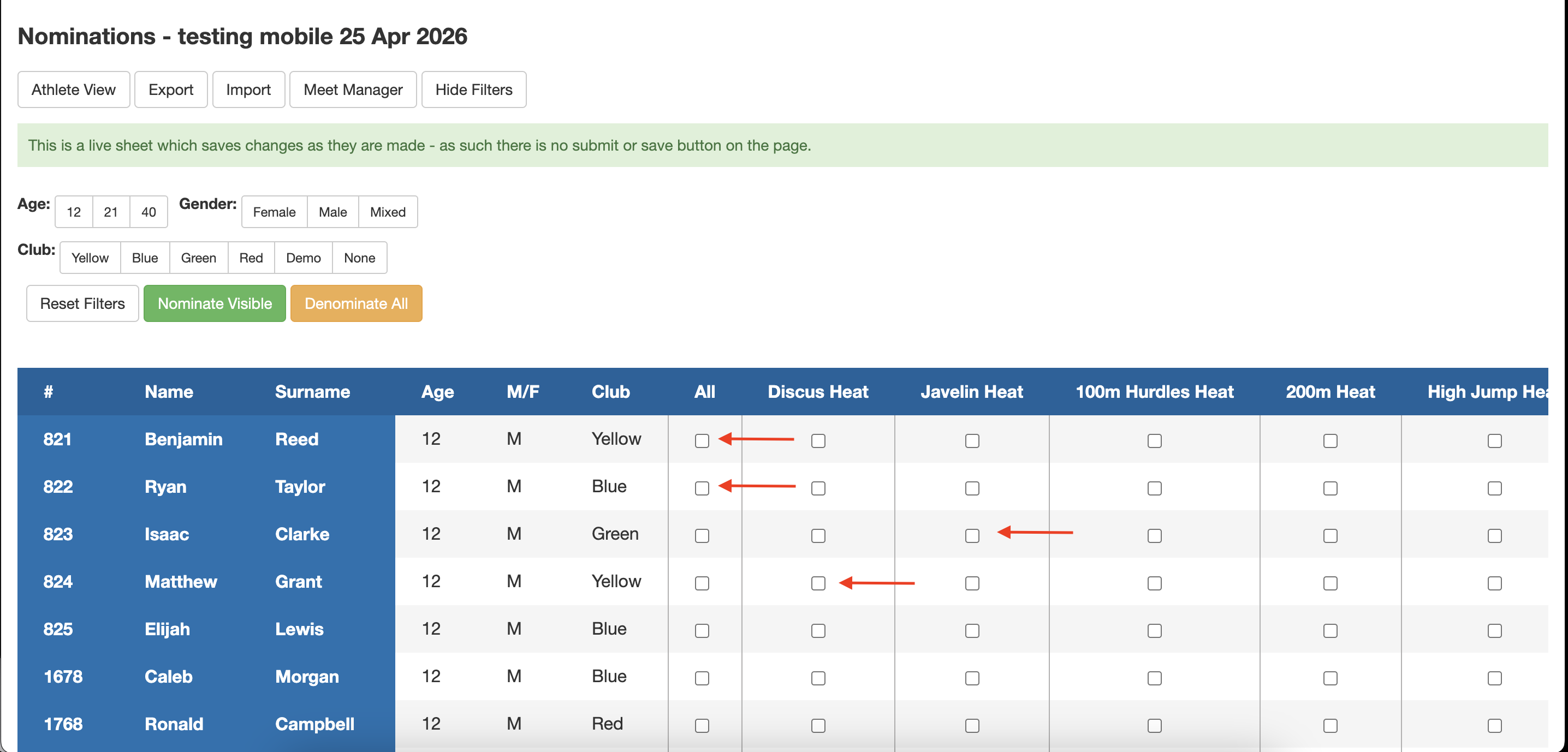Click the Club column header
Viewport: 1568px width, 752px height.
(610, 392)
